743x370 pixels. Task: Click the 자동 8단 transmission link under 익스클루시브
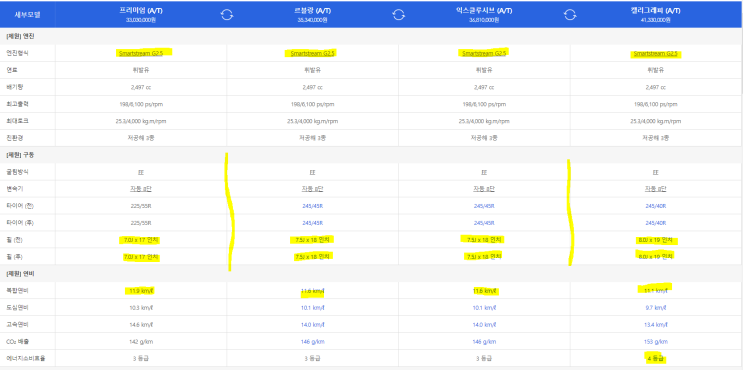484,189
